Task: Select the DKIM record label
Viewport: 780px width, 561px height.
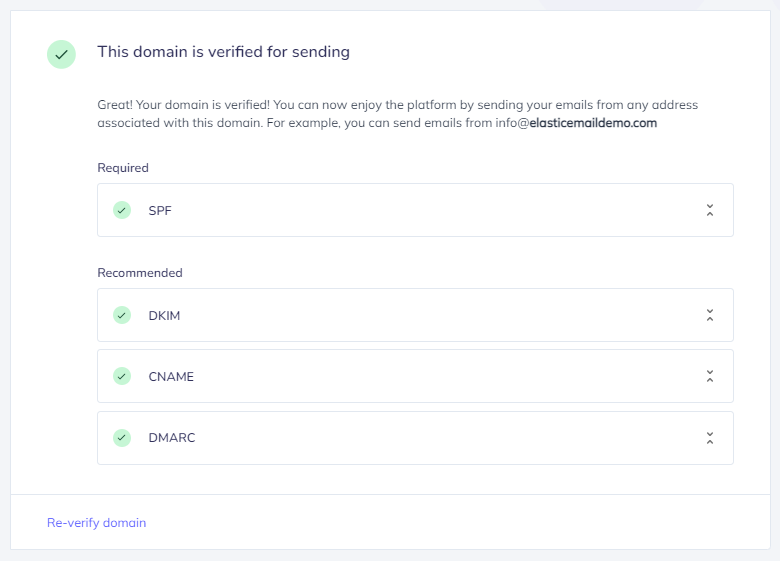Action: pyautogui.click(x=164, y=316)
